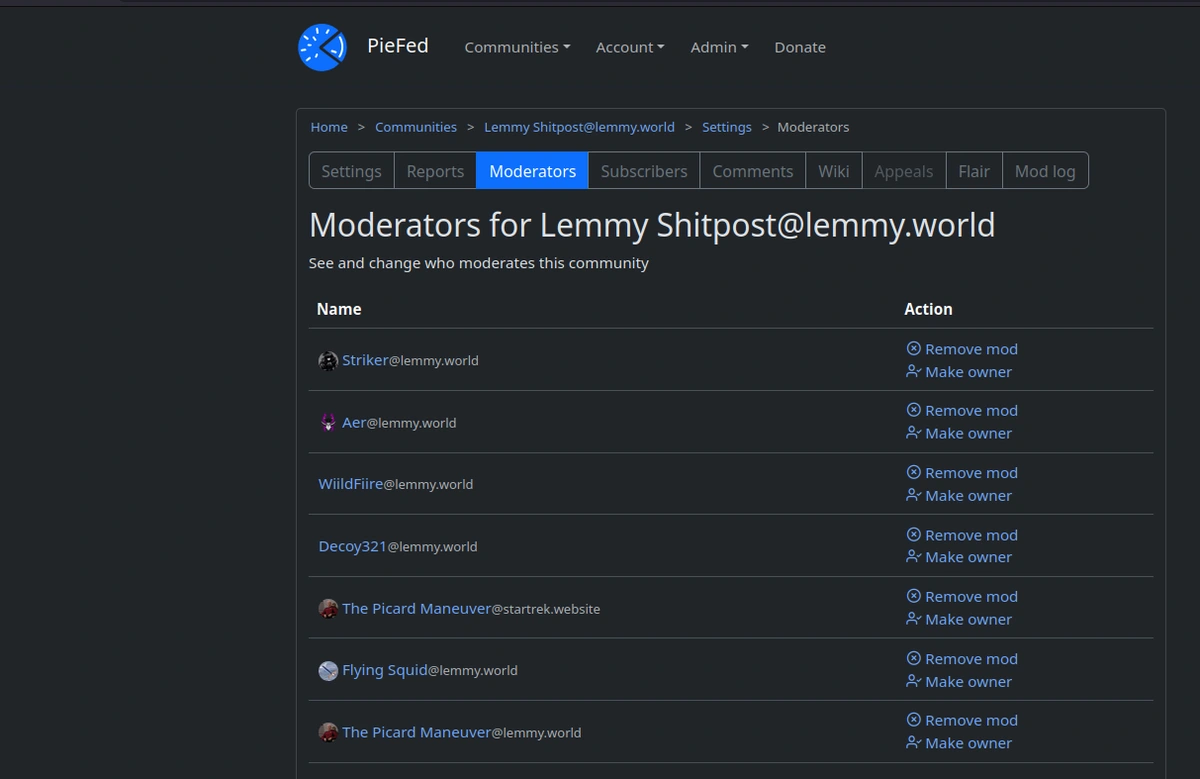Switch to the Subscribers tab
The height and width of the screenshot is (779, 1200).
(x=644, y=171)
